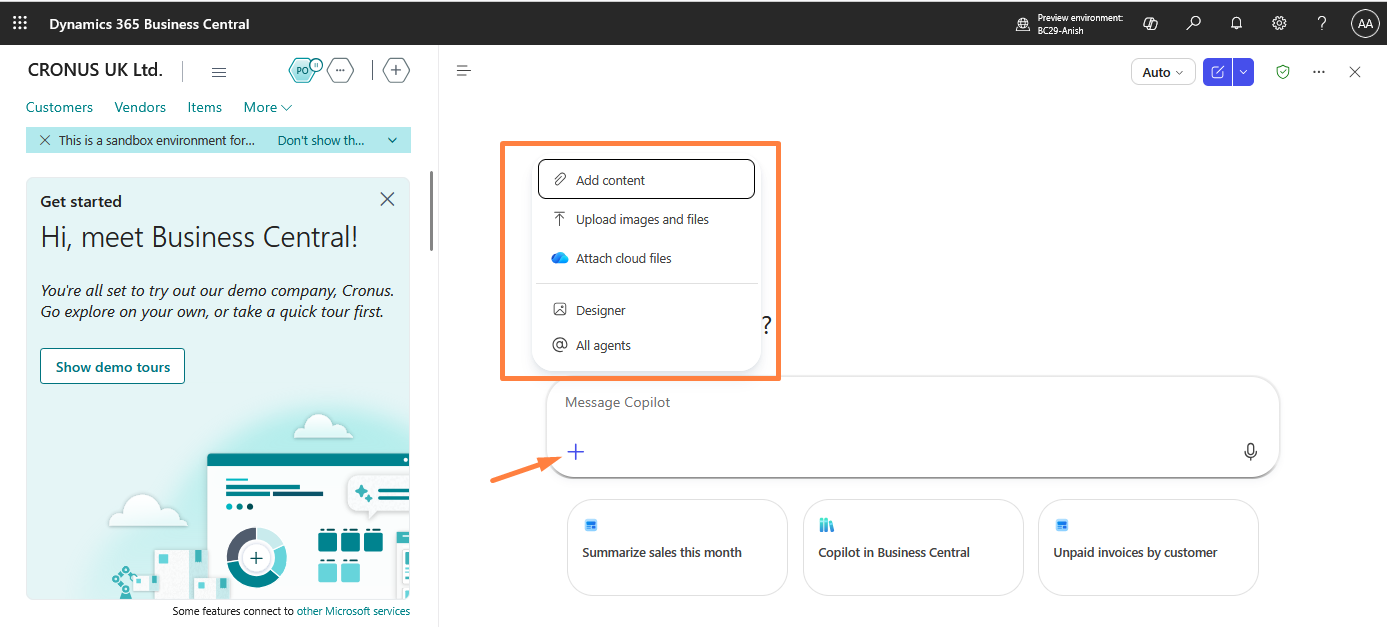Click Show demo tours button
Screen dimensions: 1387x627
[113, 367]
